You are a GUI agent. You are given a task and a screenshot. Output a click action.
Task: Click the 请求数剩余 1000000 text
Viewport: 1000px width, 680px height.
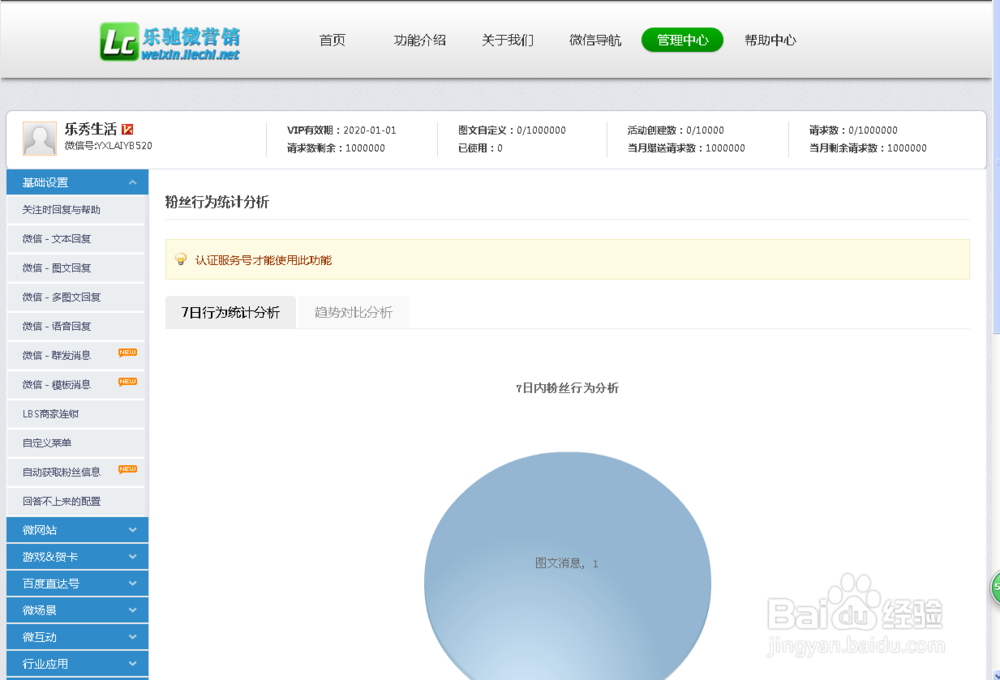coord(336,148)
